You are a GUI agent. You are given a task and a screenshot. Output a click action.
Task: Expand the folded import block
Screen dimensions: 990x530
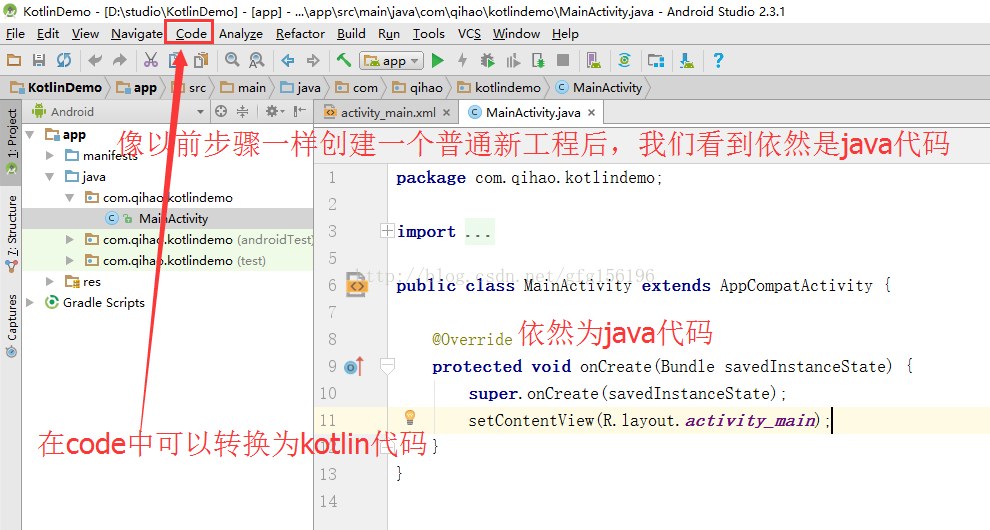(x=387, y=231)
